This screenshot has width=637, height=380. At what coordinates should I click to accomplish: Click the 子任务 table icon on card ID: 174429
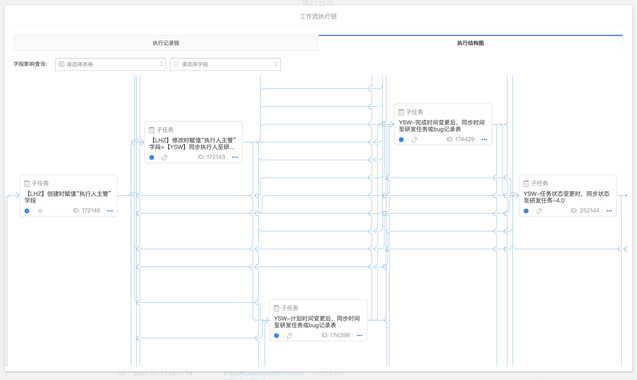(x=401, y=112)
